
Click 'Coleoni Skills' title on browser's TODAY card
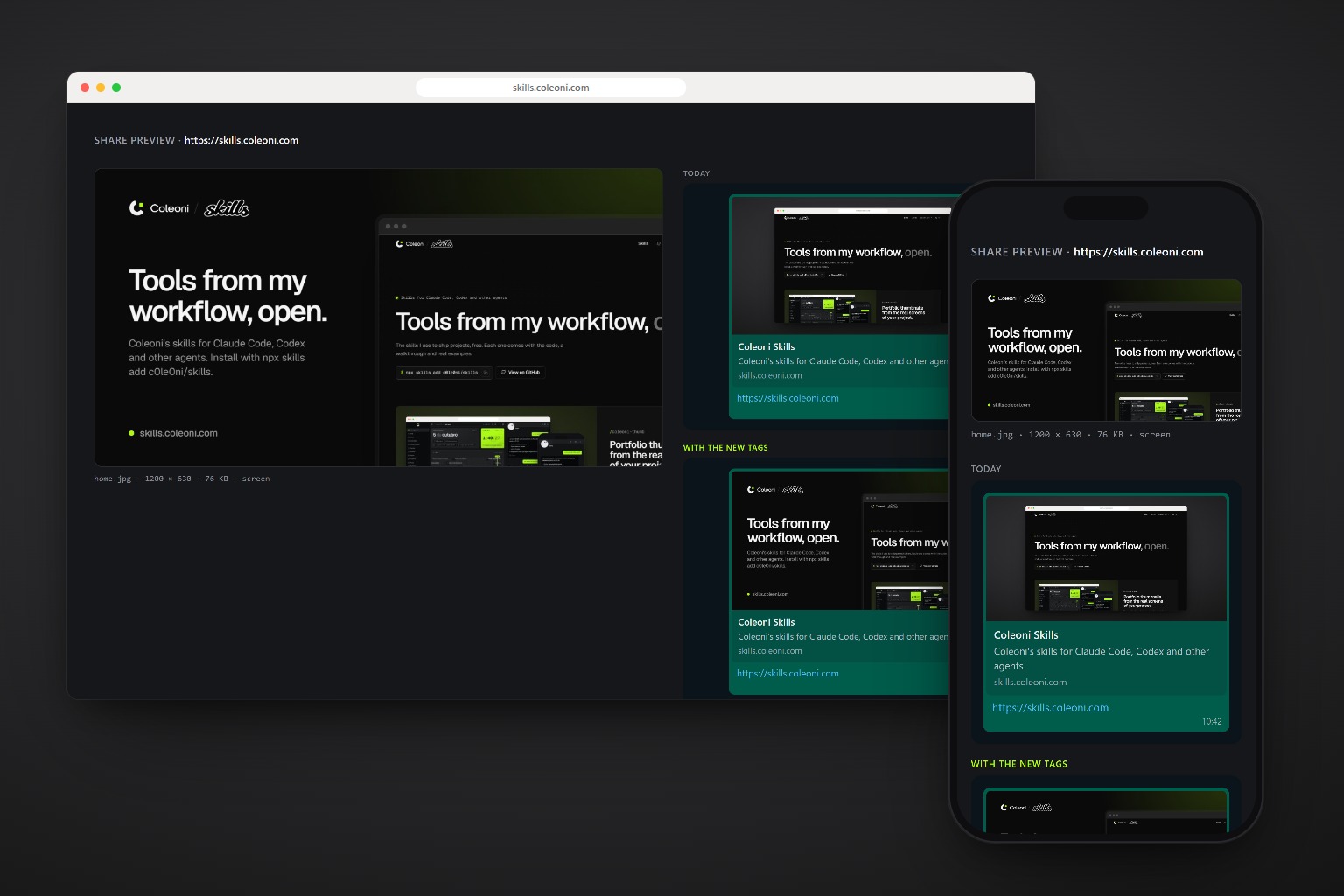click(766, 346)
